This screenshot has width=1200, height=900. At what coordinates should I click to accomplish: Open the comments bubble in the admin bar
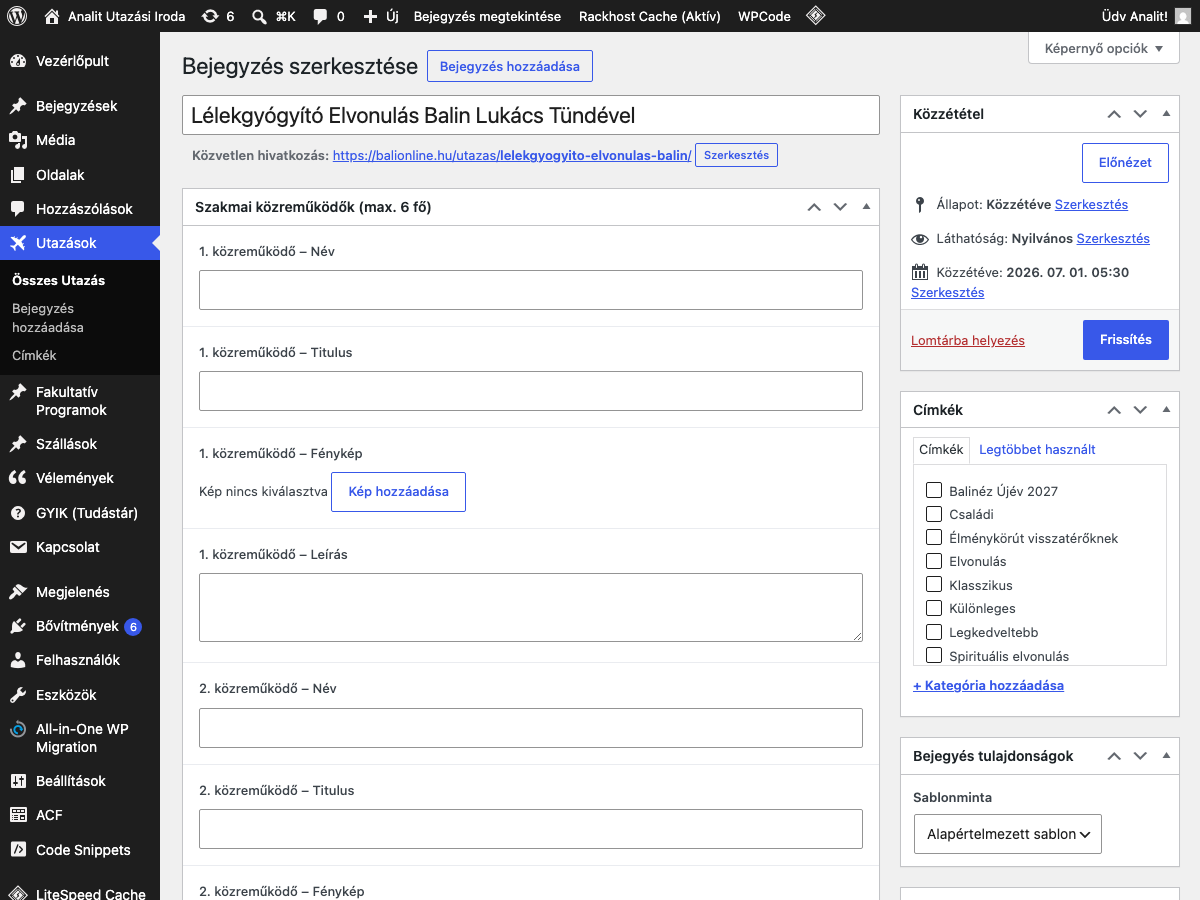pyautogui.click(x=329, y=16)
